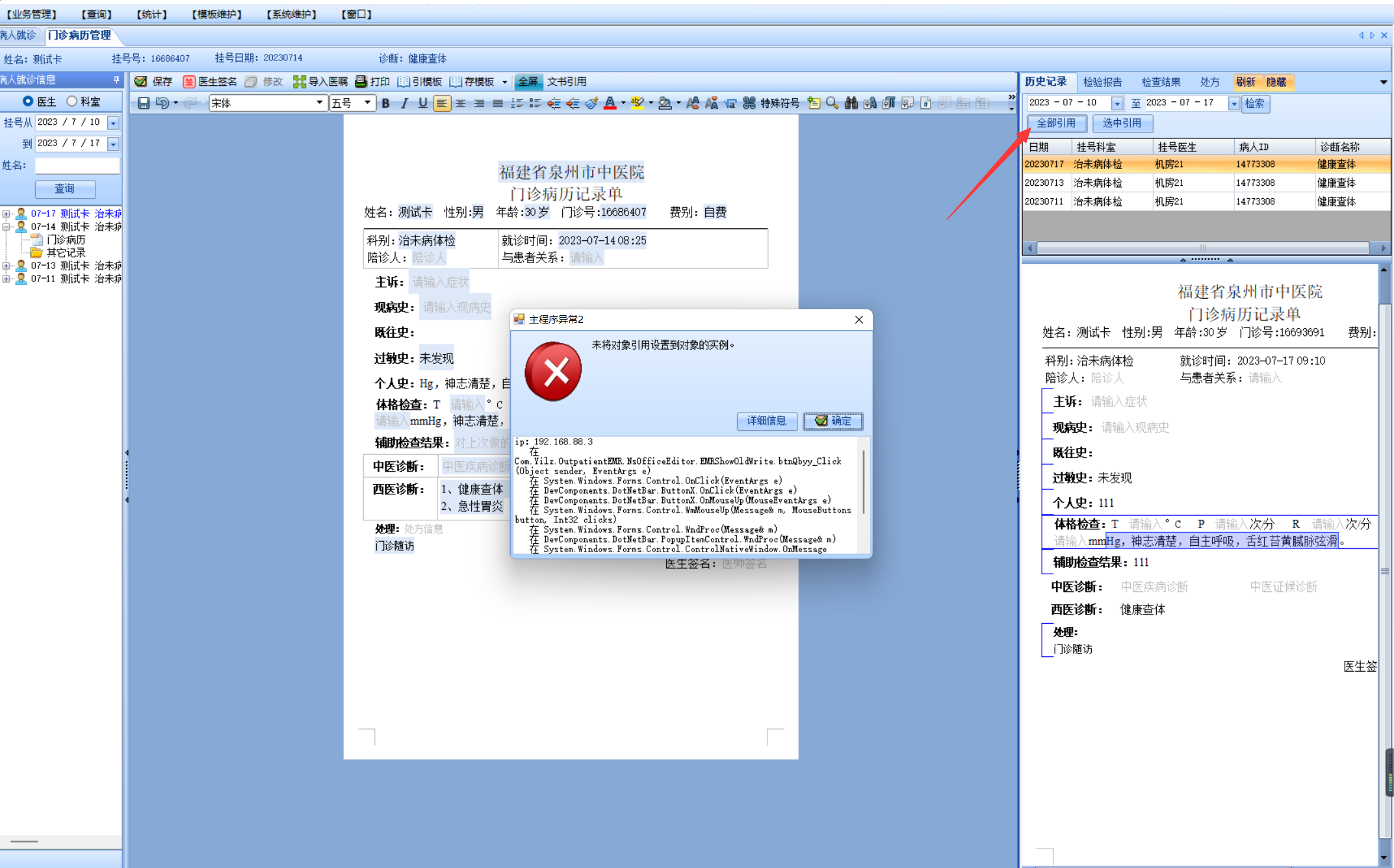Toggle bold formatting
Viewport: 1394px width, 868px height.
point(386,103)
